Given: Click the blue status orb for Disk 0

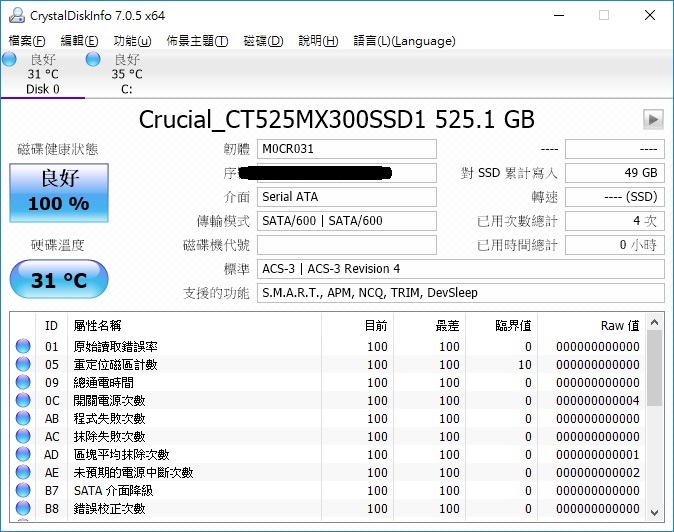Looking at the screenshot, I should 9,59.
